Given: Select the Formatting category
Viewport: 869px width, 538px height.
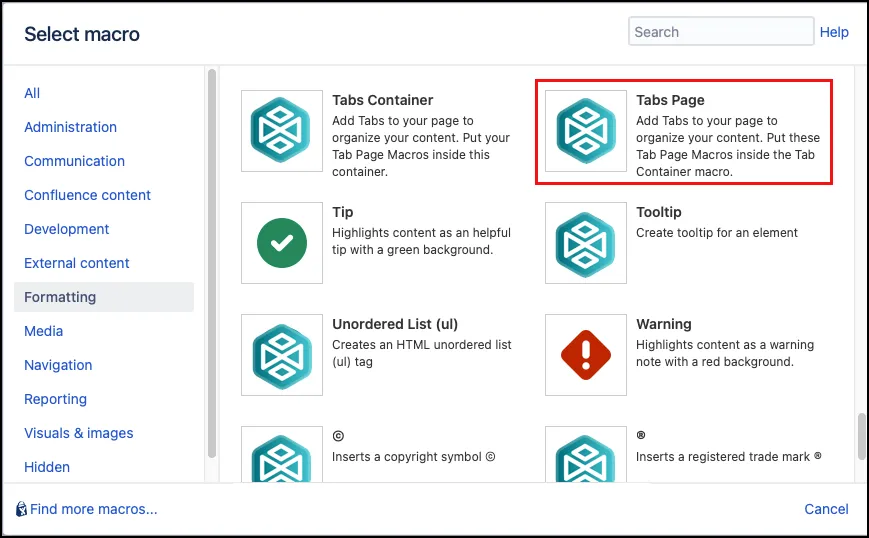Looking at the screenshot, I should [104, 297].
